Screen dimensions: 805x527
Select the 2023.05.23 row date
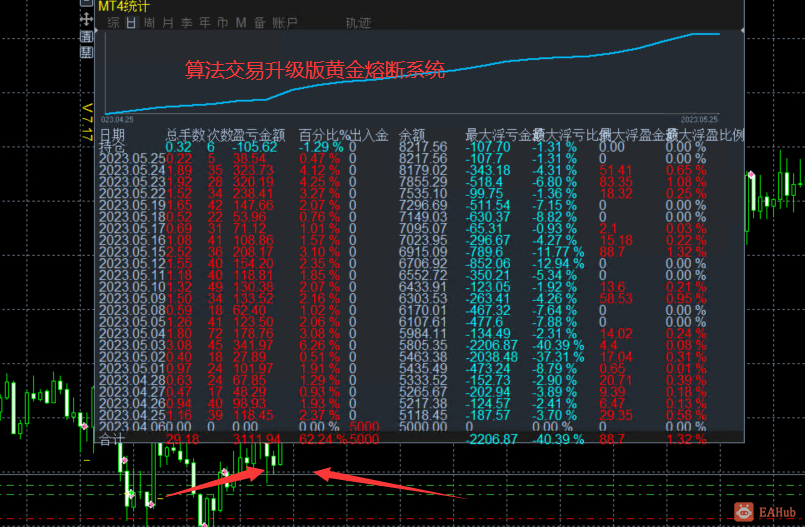(x=132, y=182)
